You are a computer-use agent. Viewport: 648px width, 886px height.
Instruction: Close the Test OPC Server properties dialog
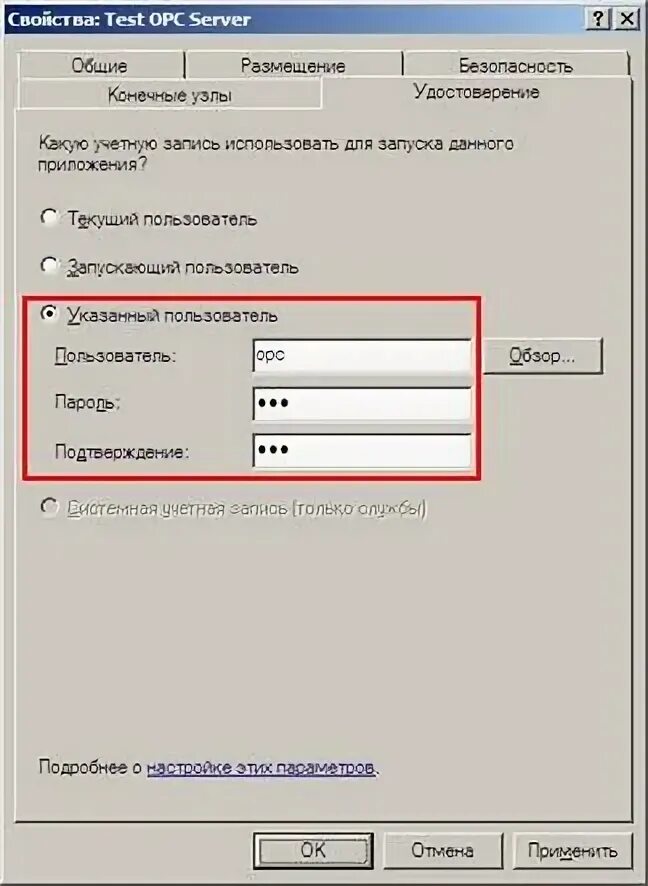tap(627, 19)
